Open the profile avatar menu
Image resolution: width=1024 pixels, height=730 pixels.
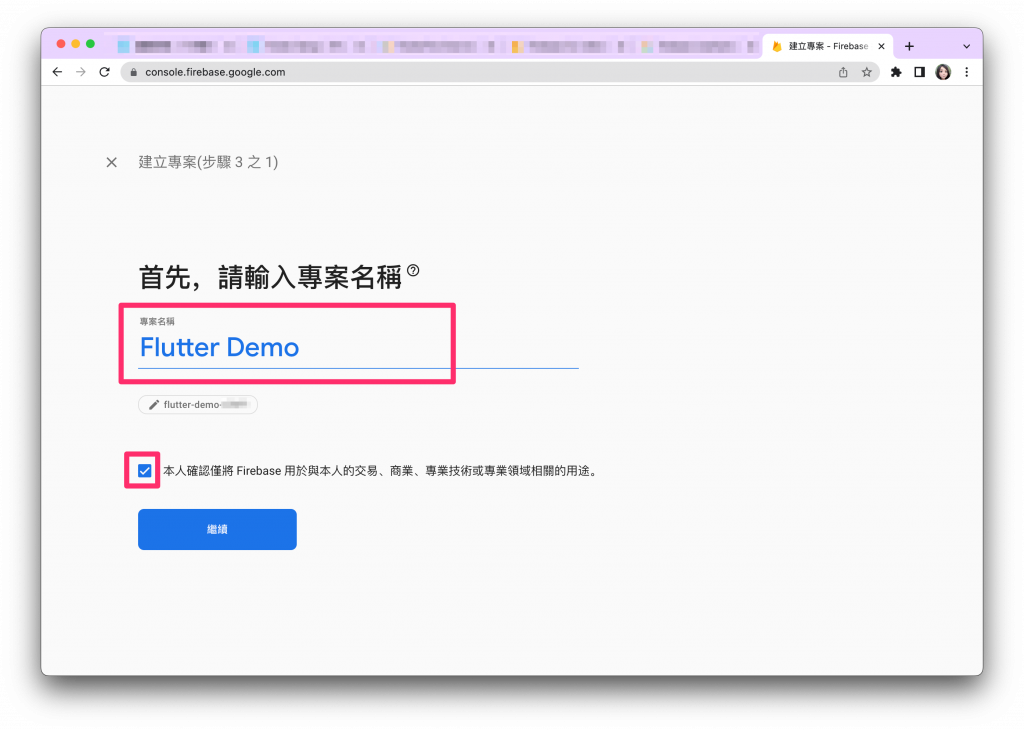[x=943, y=72]
